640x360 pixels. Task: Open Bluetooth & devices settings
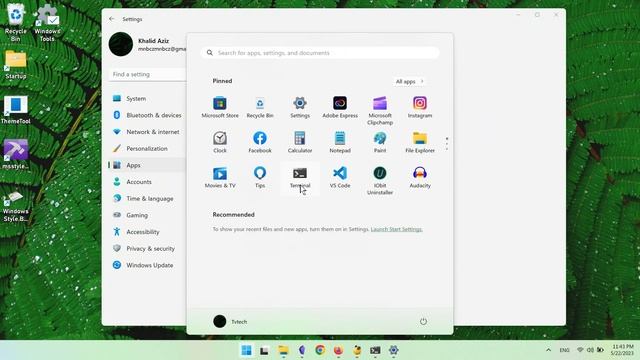[147, 115]
